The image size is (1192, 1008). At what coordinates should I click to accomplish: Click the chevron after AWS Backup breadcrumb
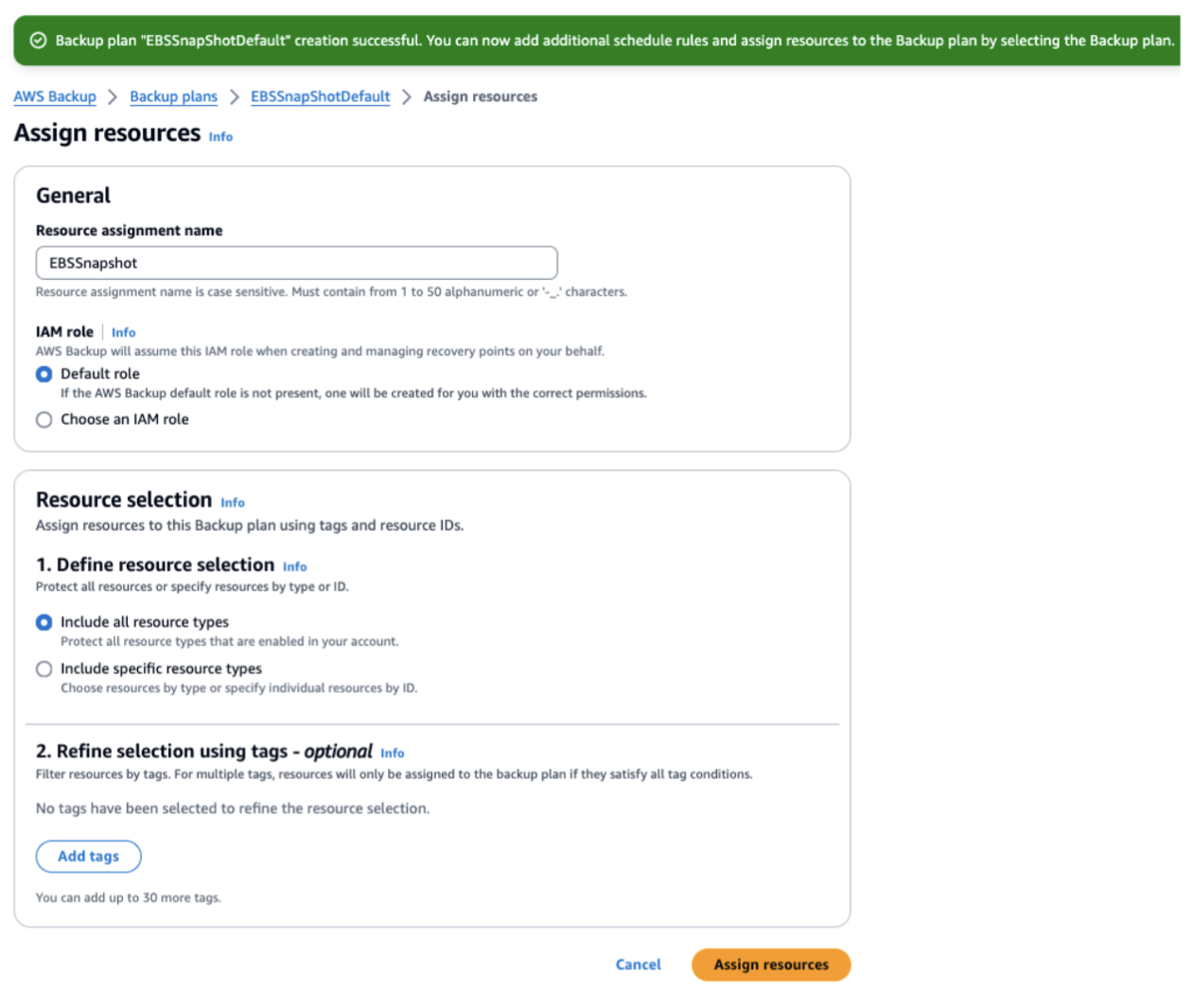113,96
